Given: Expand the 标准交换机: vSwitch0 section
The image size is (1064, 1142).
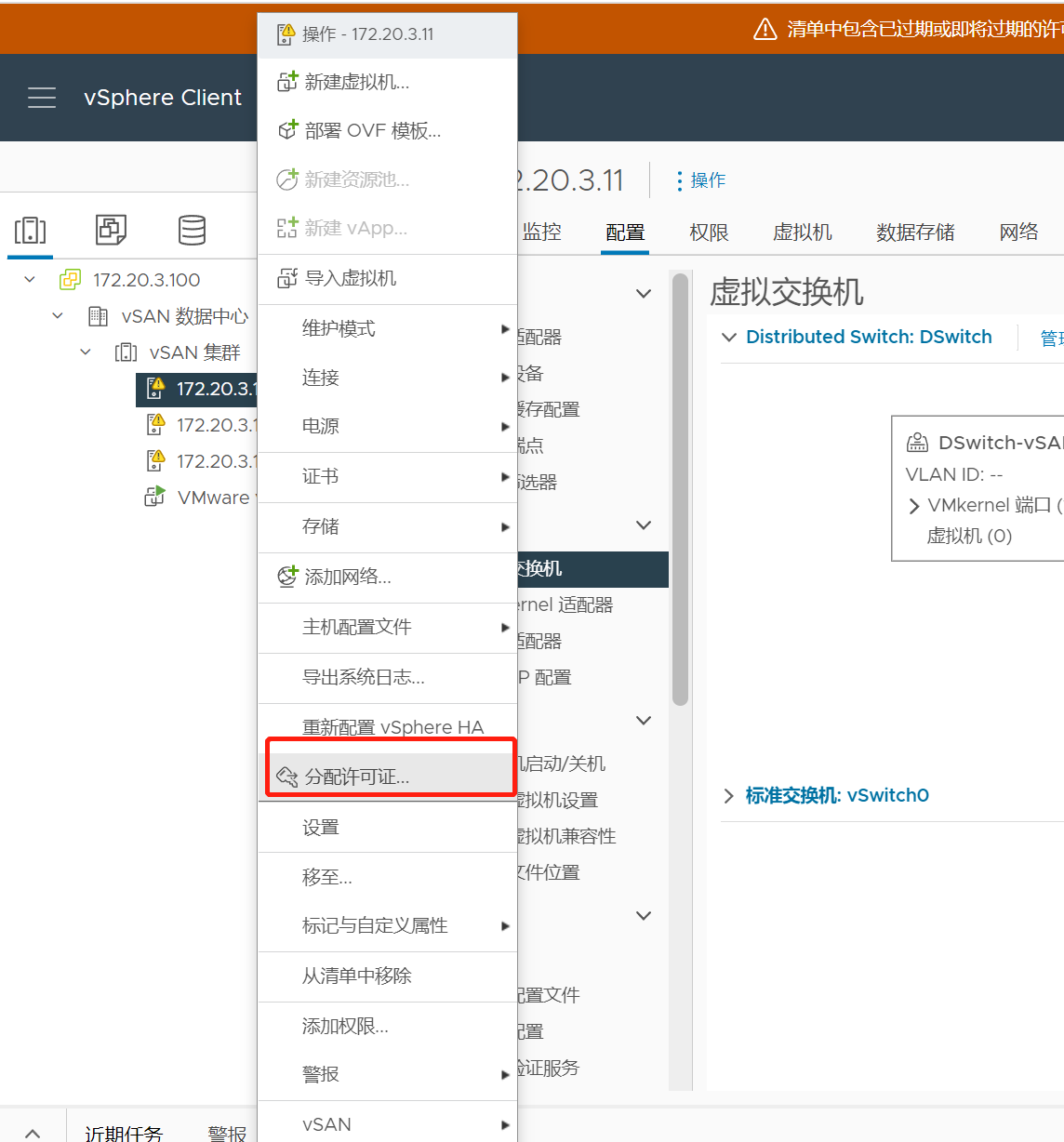Looking at the screenshot, I should pyautogui.click(x=729, y=796).
